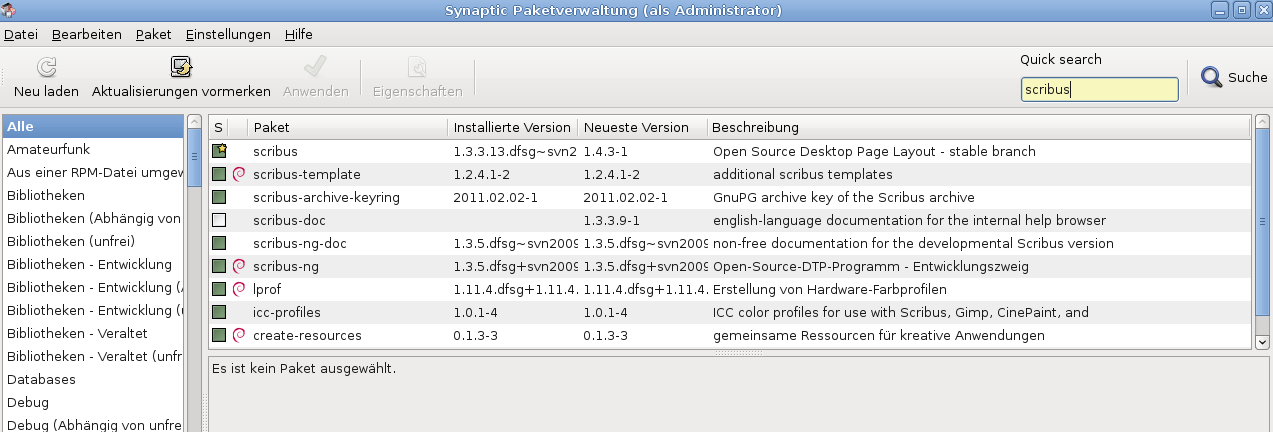The width and height of the screenshot is (1273, 432).
Task: Click description 'additional scribus templates'
Action: pos(802,174)
